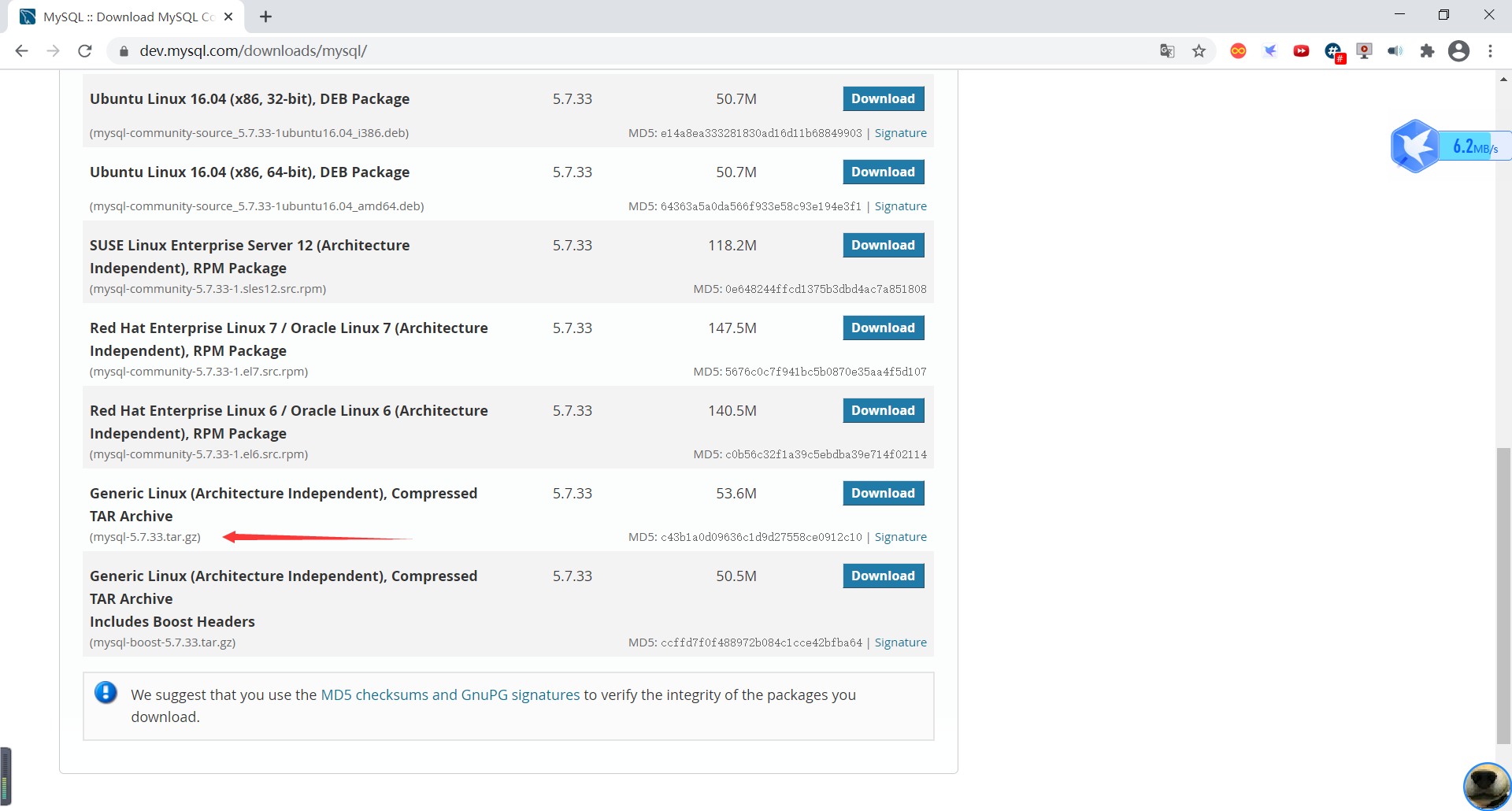Open Signature link for amd64.deb package

(900, 206)
